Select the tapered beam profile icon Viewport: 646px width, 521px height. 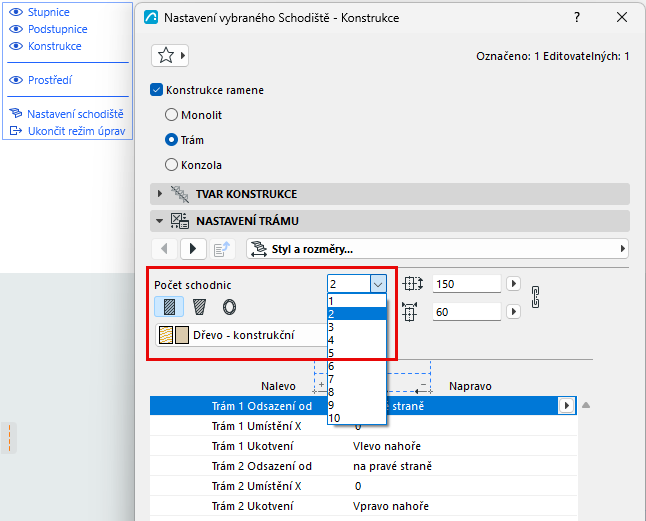coord(199,307)
